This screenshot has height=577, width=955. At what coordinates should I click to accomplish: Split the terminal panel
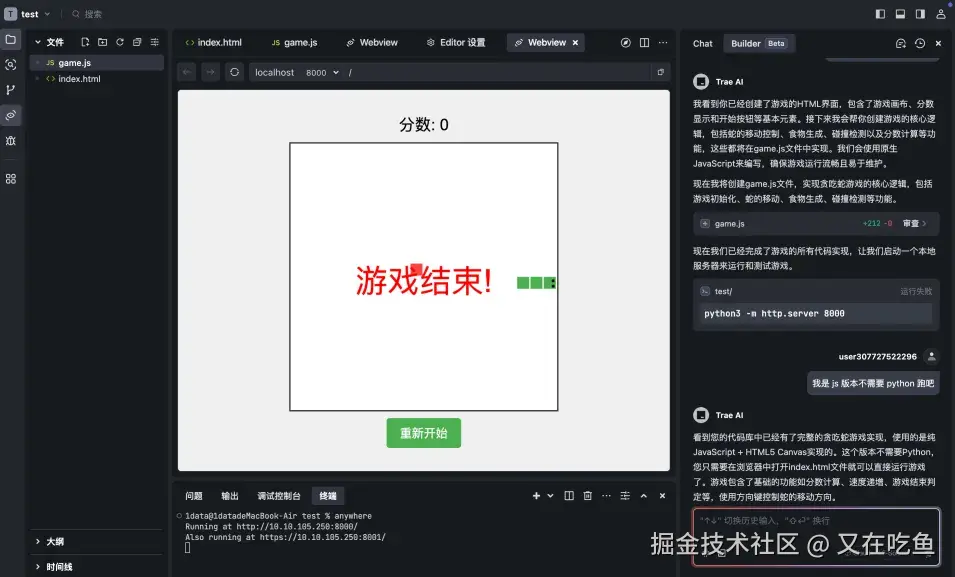click(x=569, y=496)
